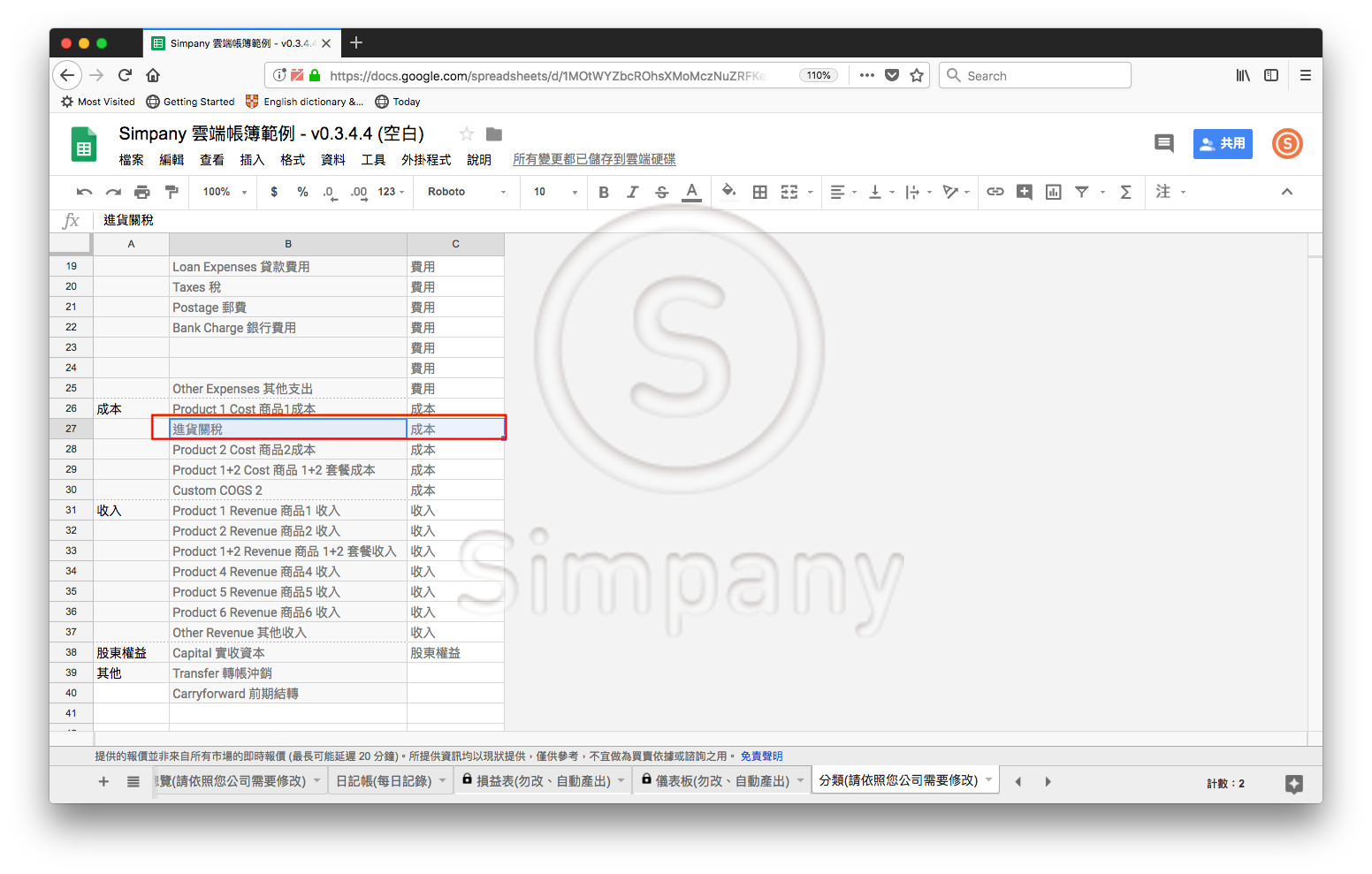This screenshot has height=874, width=1372.
Task: Open font size 10 dropdown
Action: point(555,192)
